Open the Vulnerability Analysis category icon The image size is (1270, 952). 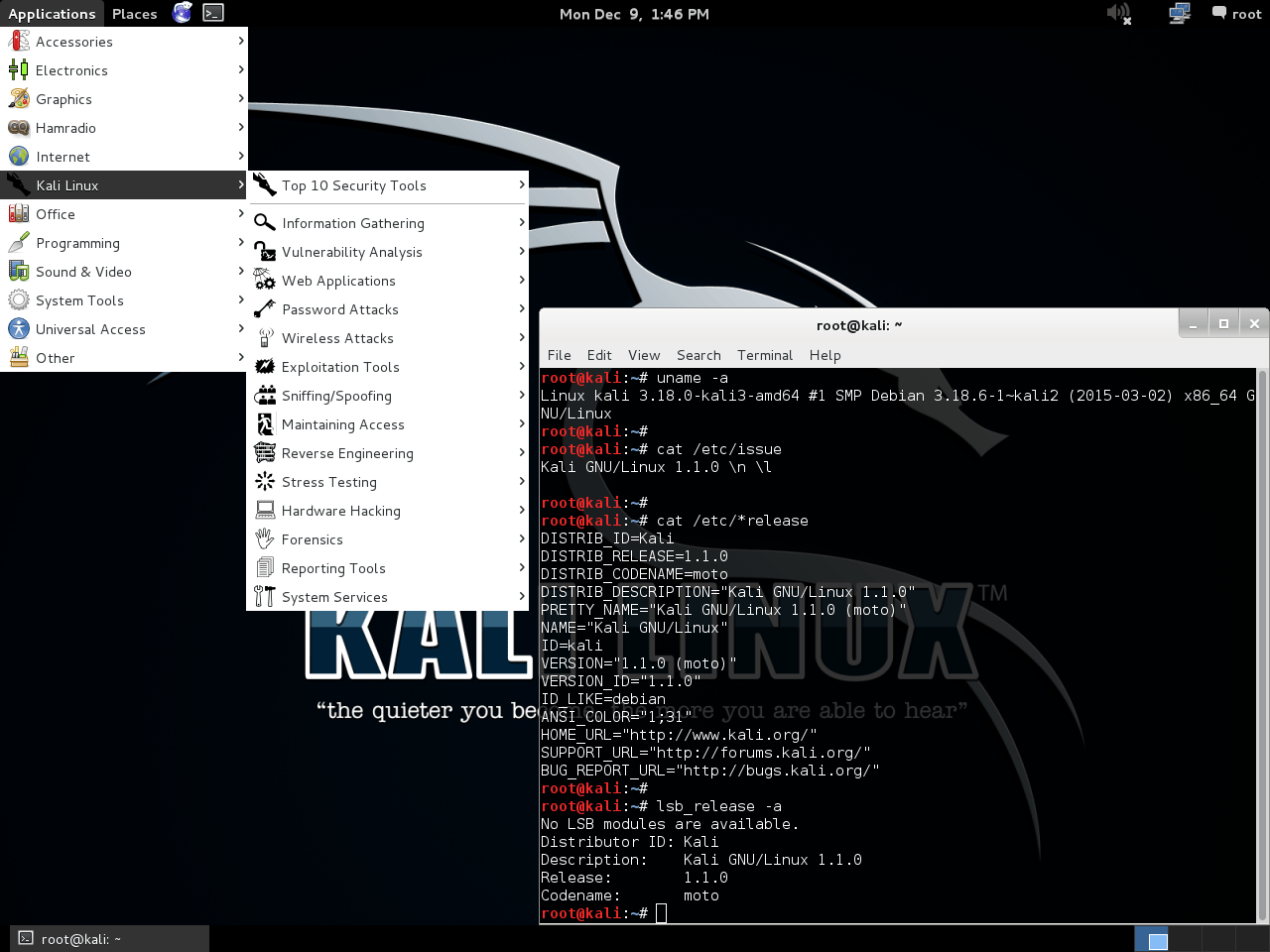264,251
